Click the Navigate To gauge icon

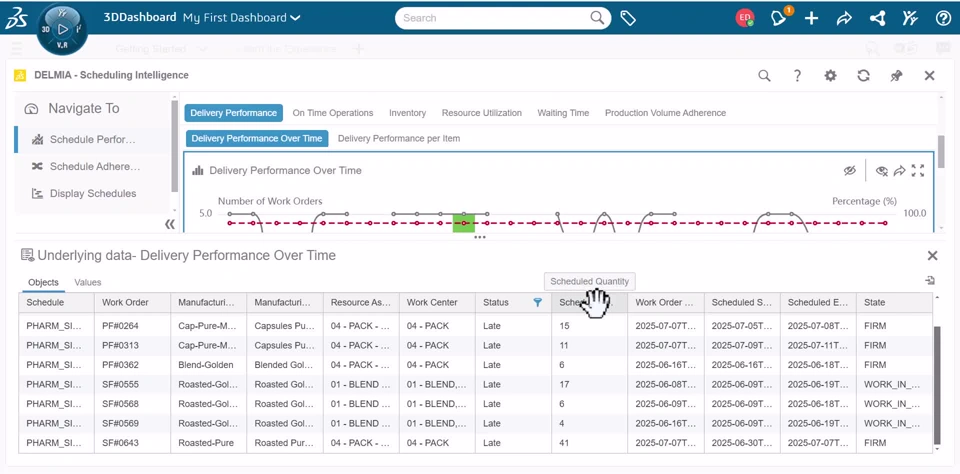tap(31, 109)
